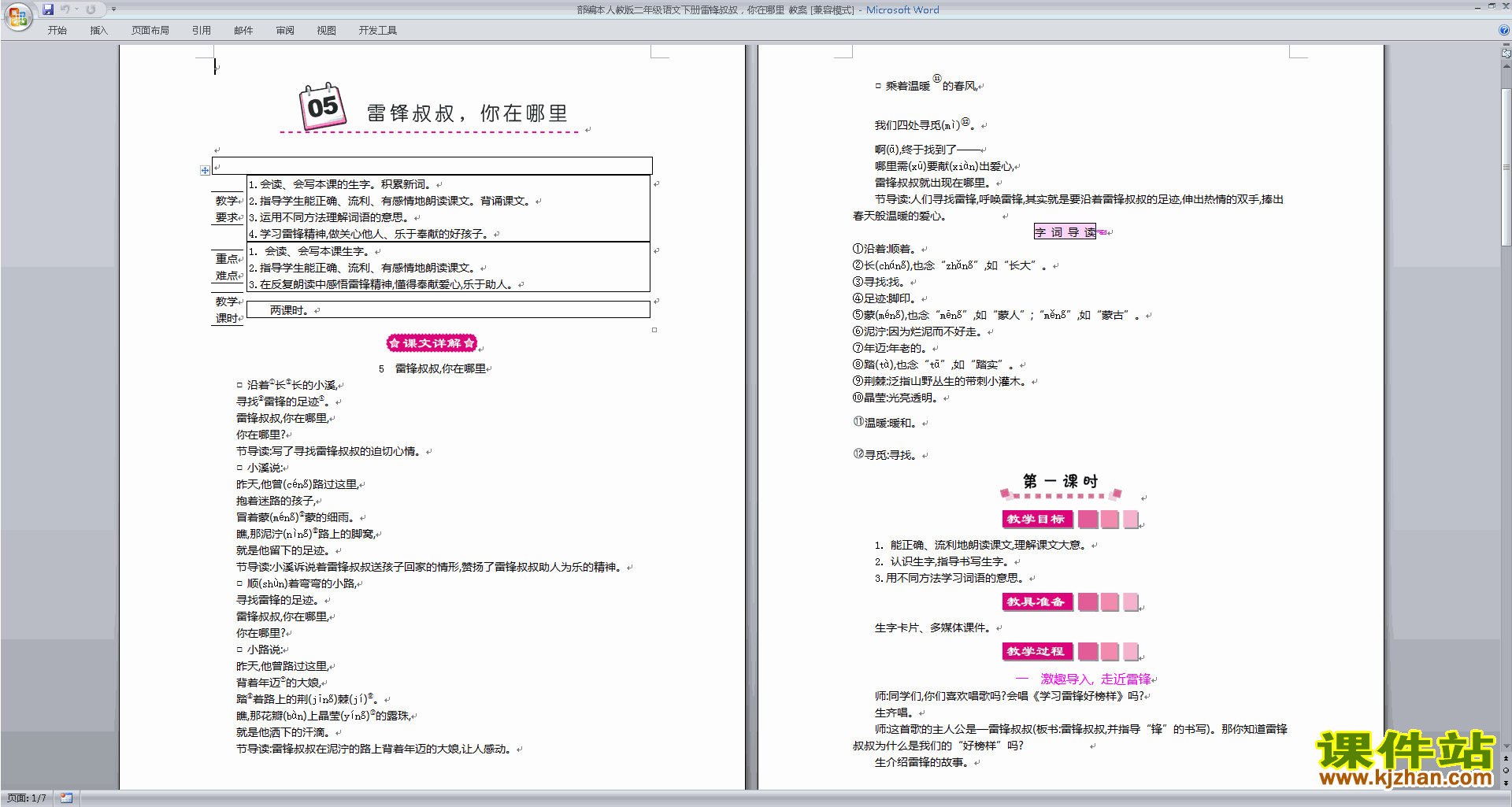1512x807 pixels.
Task: Switch to the 视图 tab
Action: tap(327, 31)
